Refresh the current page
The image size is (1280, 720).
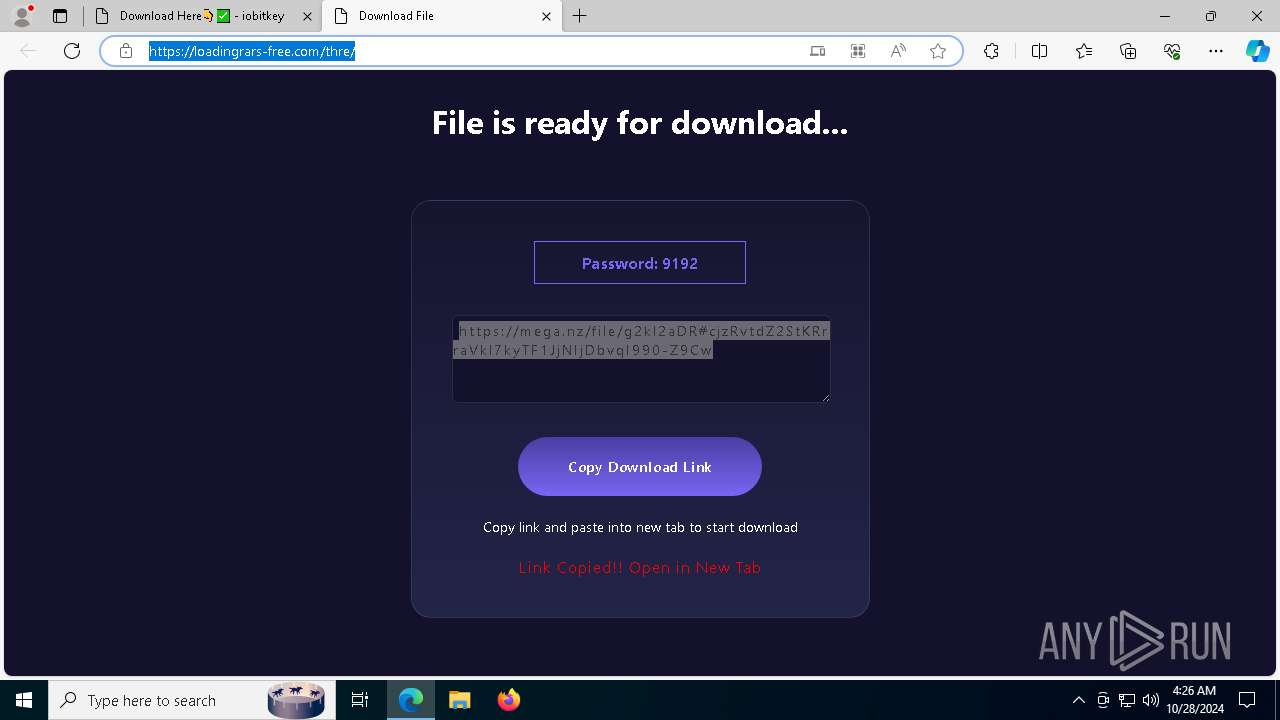click(72, 51)
